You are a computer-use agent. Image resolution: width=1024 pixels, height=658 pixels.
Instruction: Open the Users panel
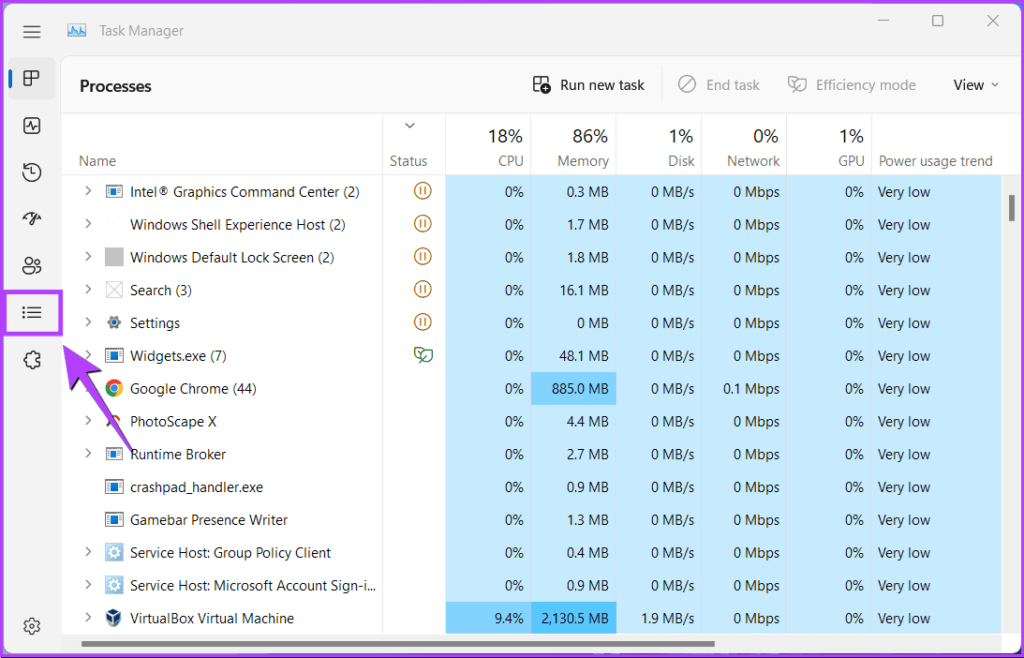coord(31,265)
